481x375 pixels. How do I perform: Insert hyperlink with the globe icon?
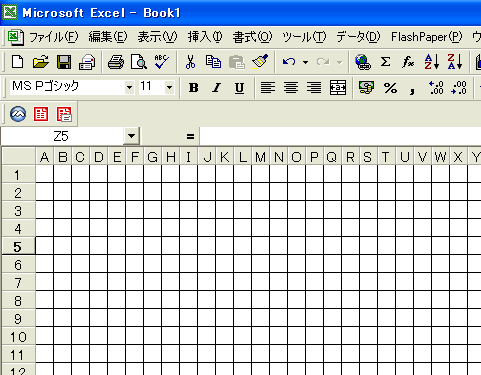[363, 62]
